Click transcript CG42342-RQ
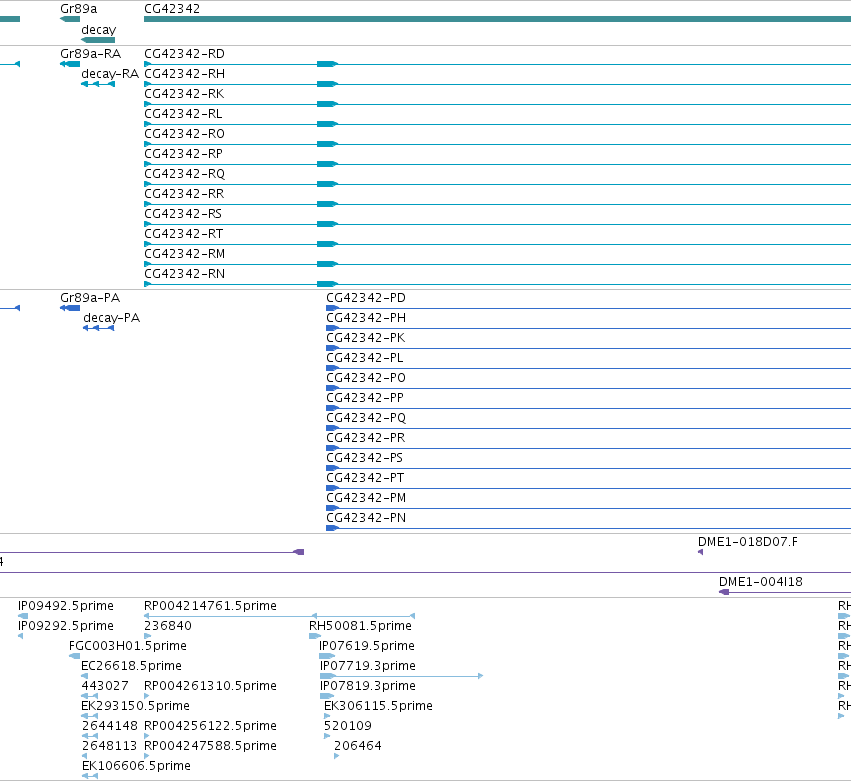The image size is (851, 781). click(x=185, y=174)
